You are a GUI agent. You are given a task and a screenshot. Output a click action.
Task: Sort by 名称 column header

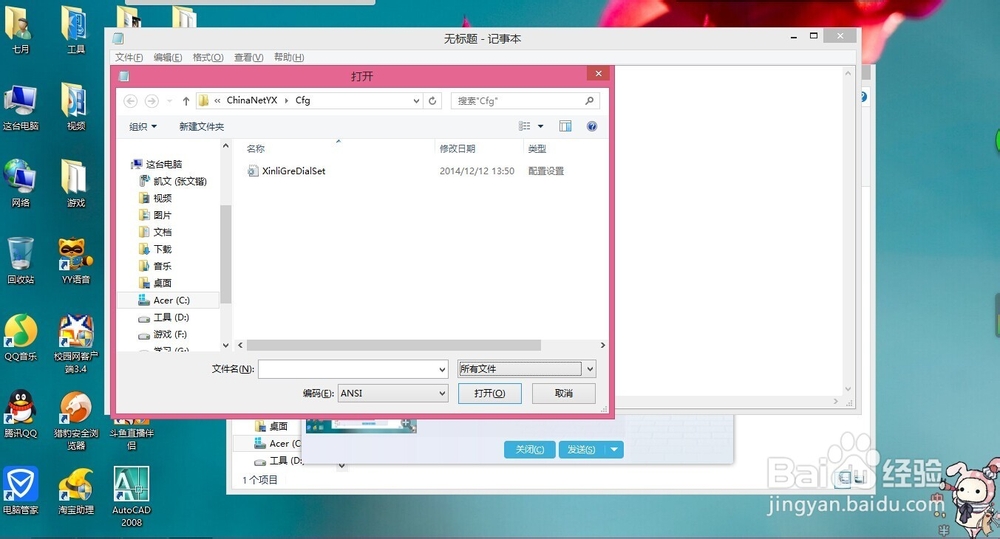[256, 149]
